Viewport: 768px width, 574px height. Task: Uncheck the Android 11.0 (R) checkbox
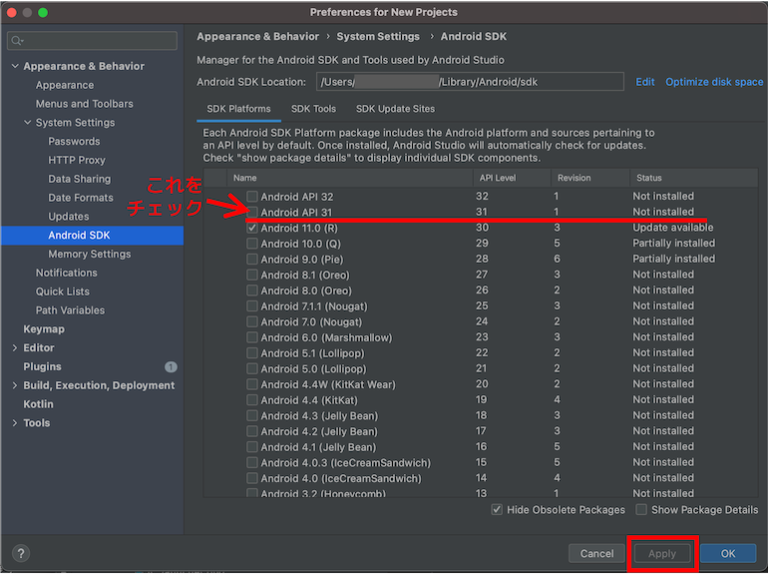tap(253, 228)
